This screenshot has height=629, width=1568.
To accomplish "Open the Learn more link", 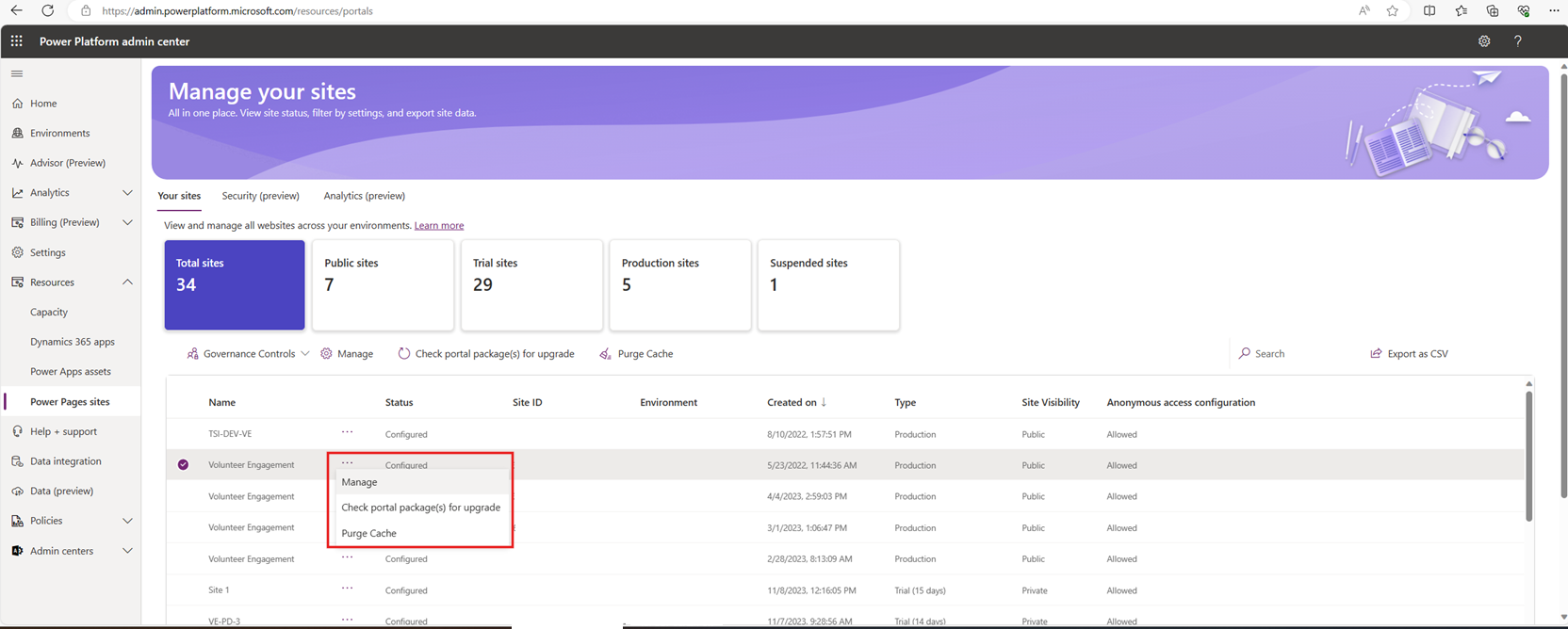I will [439, 226].
